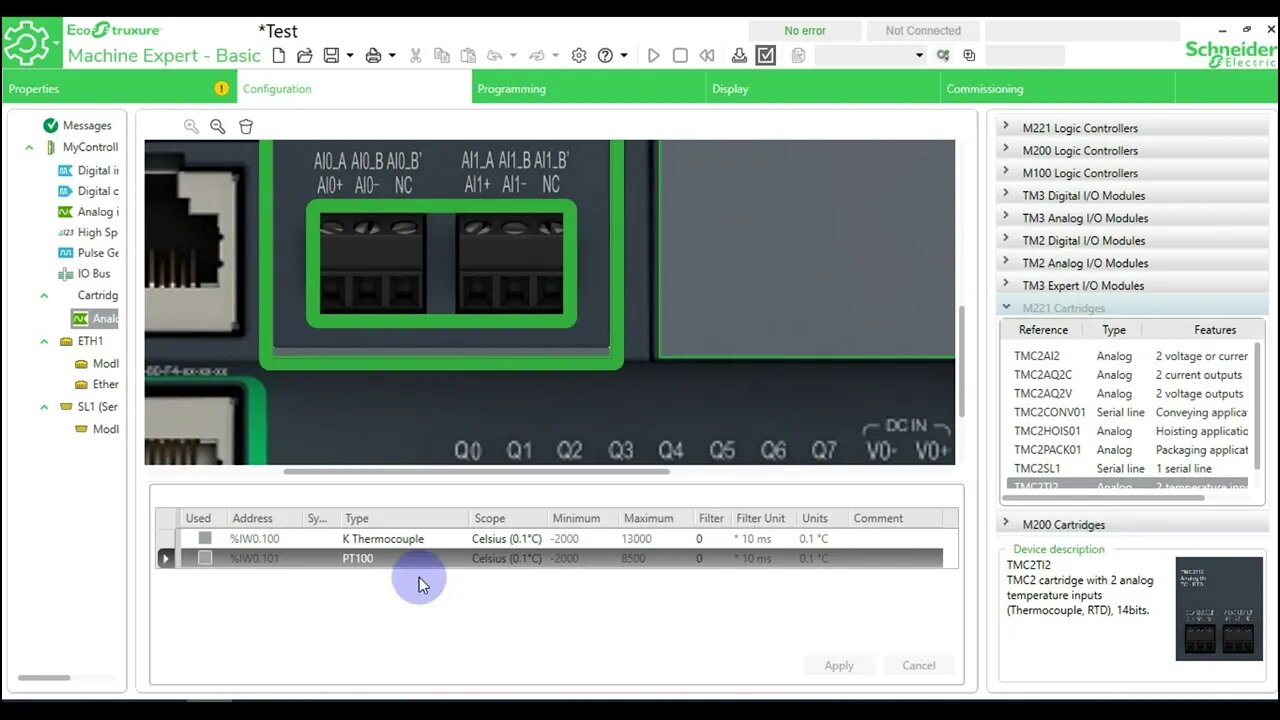Toggle Used checkbox for %IW0.100

click(x=205, y=538)
